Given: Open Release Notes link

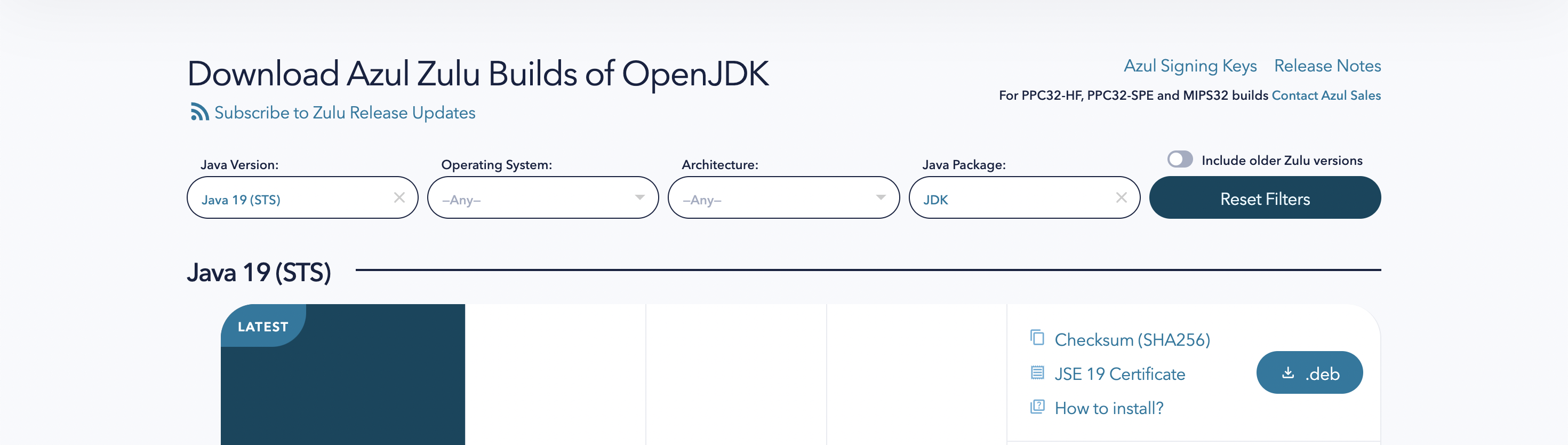Looking at the screenshot, I should 1327,66.
